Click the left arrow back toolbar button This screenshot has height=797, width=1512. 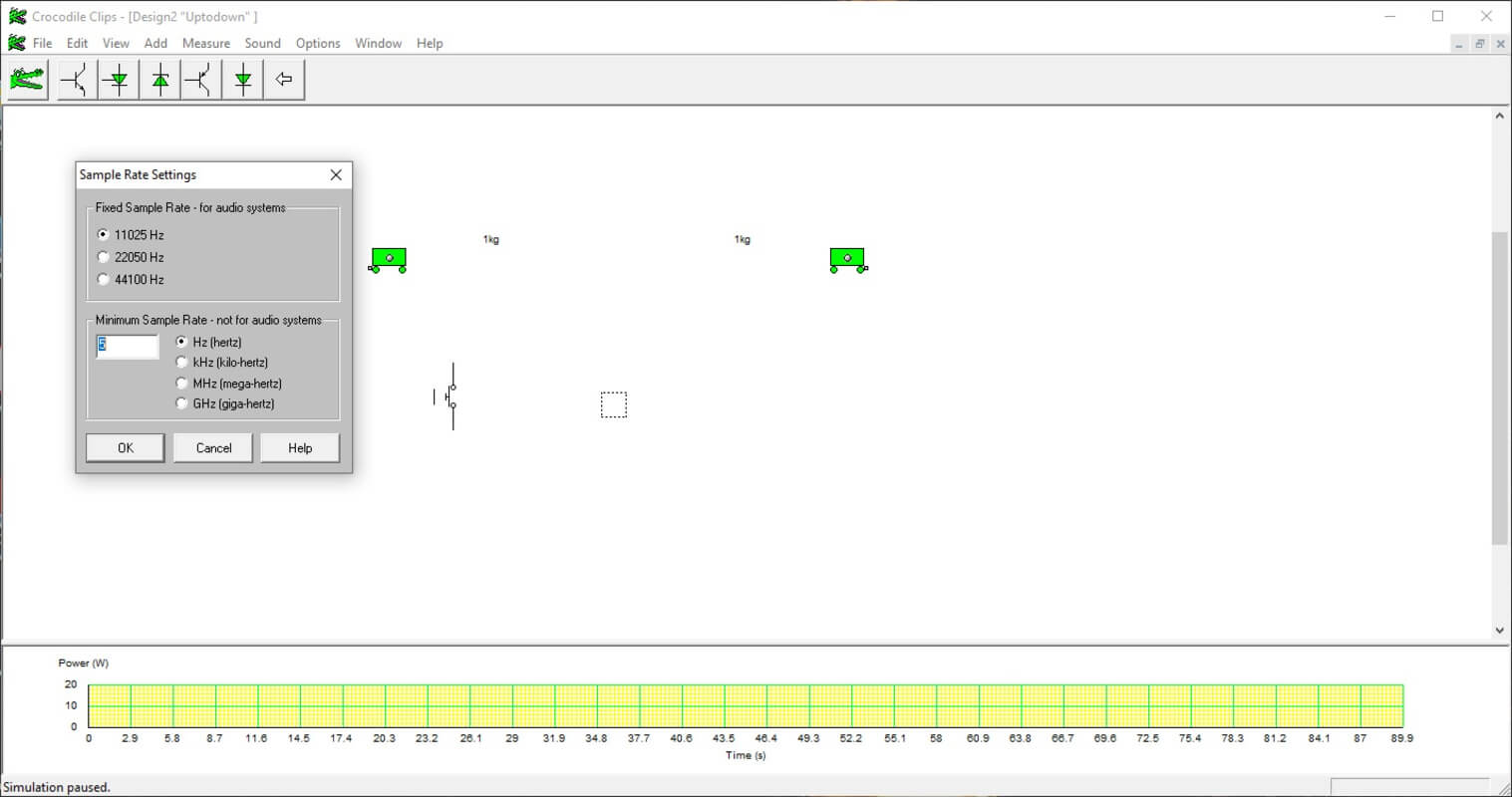coord(284,80)
